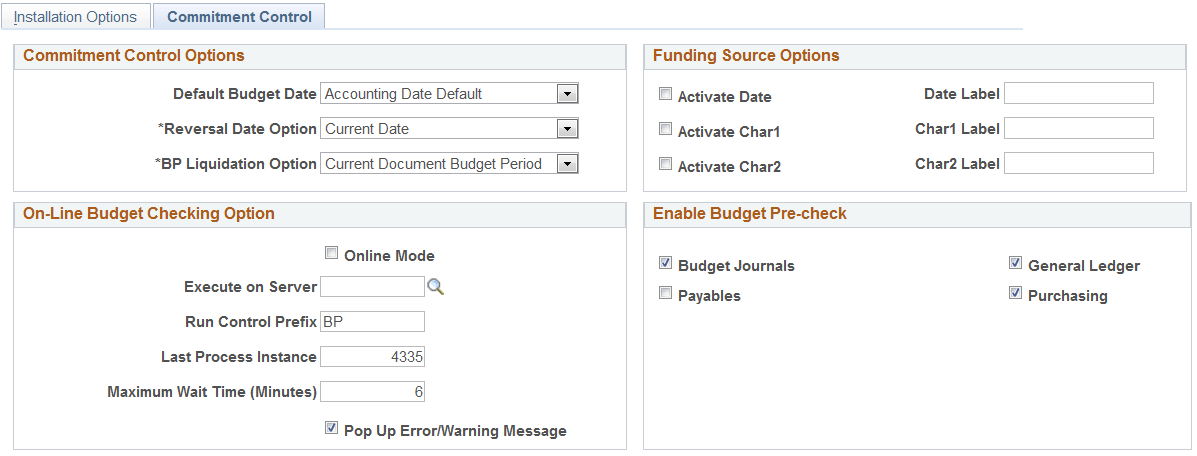Screen dimensions: 1197x456
Task: Select the Maximum Wait Time field
Action: [x=372, y=392]
